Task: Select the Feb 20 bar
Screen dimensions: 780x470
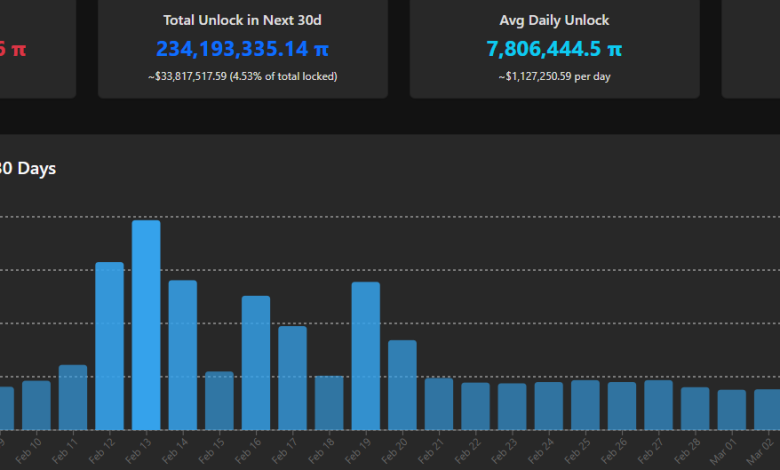Action: point(402,385)
